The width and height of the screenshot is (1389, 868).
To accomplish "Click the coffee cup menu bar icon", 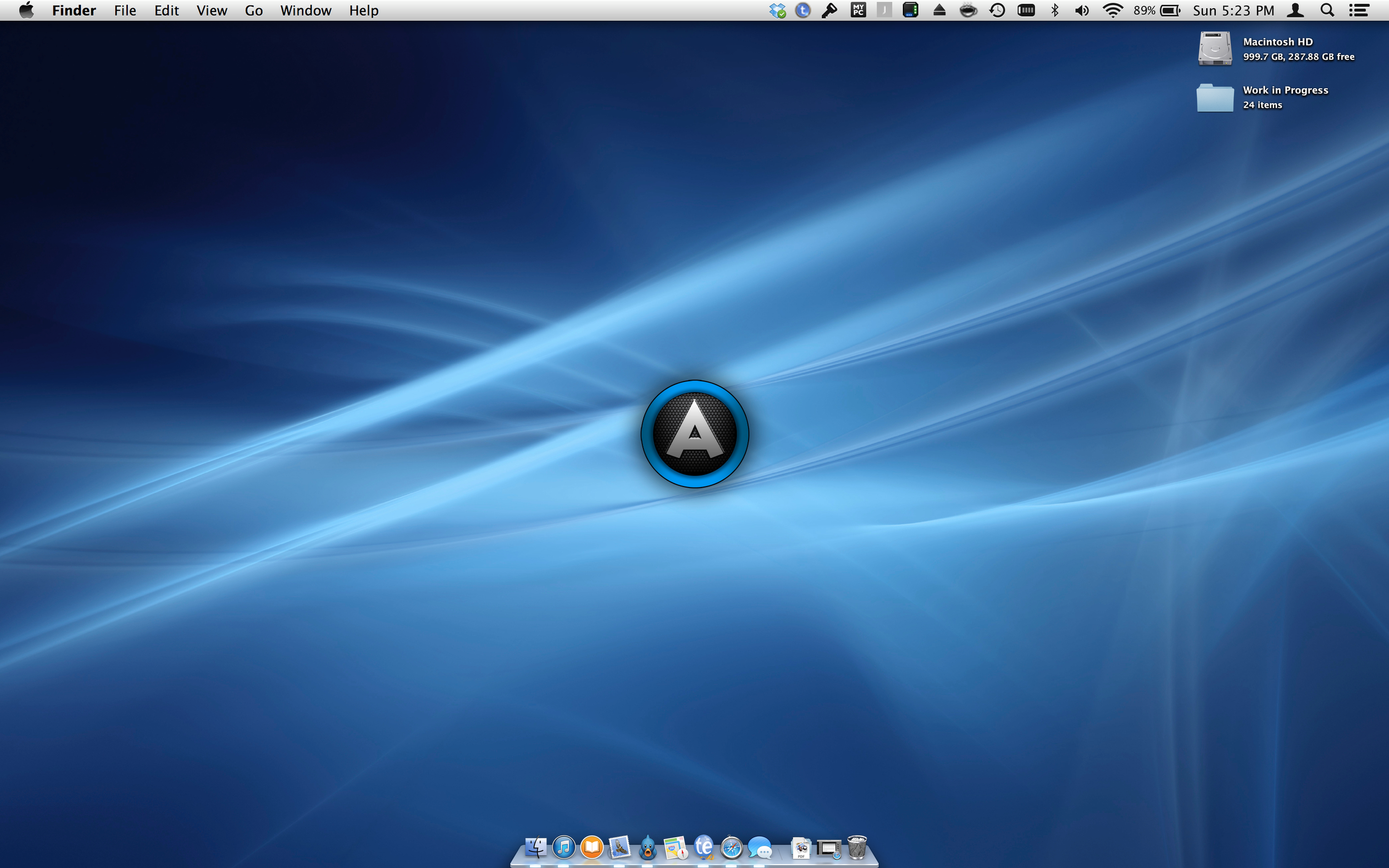I will pos(968,11).
